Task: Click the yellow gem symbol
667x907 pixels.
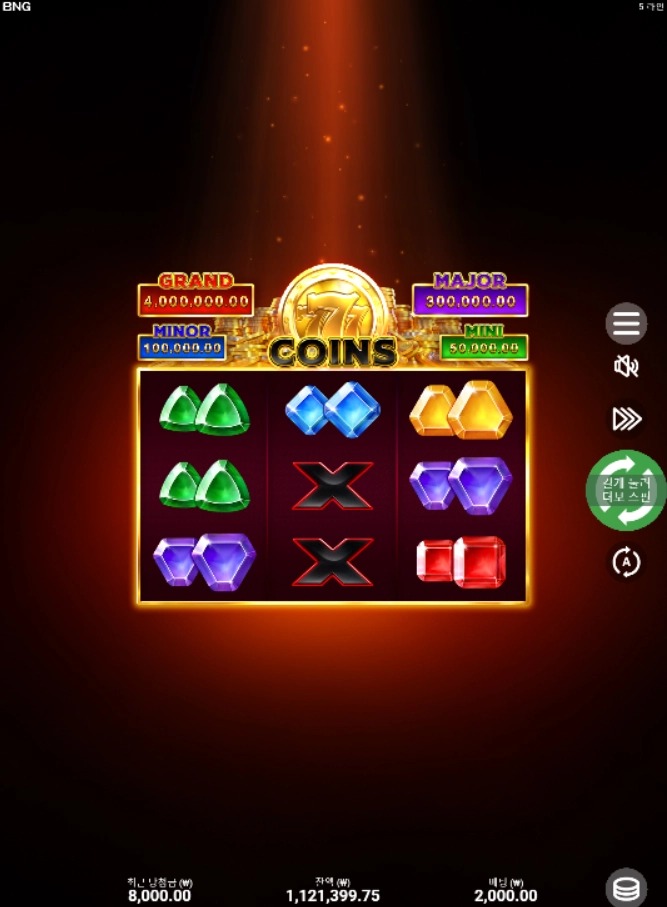Action: coord(461,409)
